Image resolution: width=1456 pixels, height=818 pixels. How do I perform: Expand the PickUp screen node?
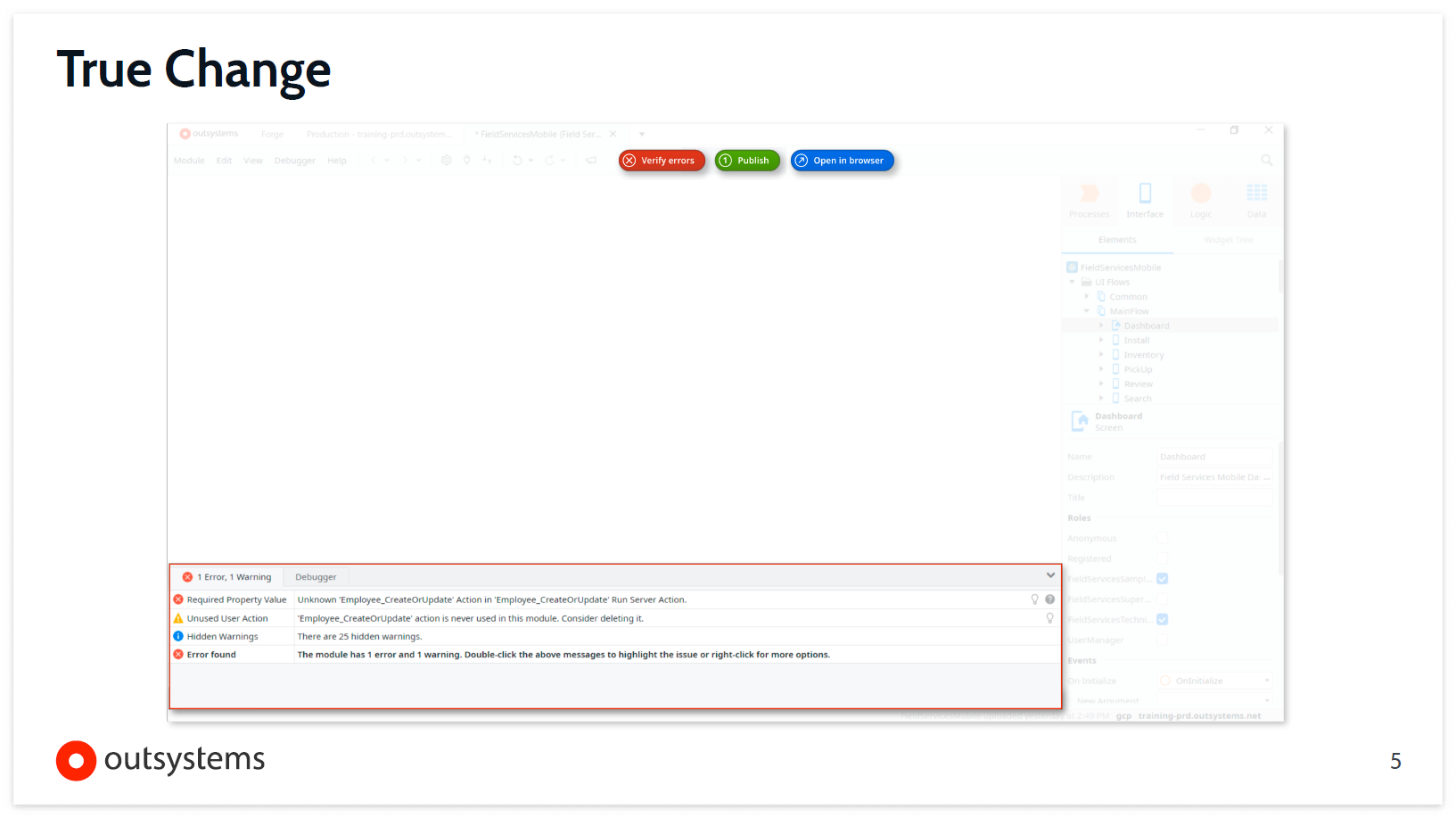(1101, 369)
